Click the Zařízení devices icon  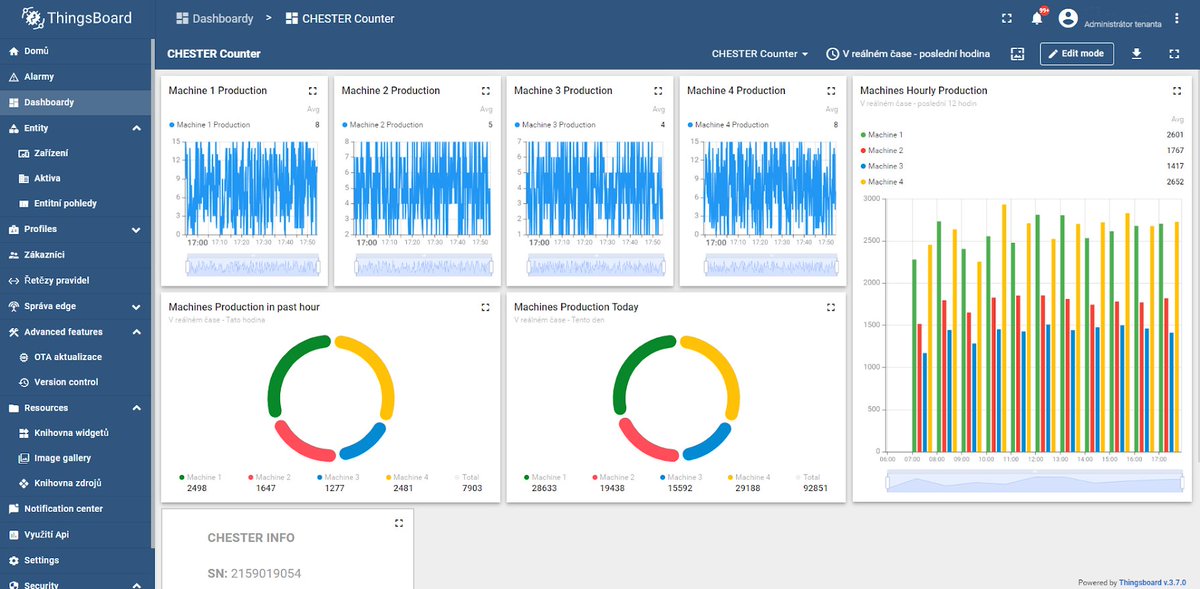pos(25,153)
